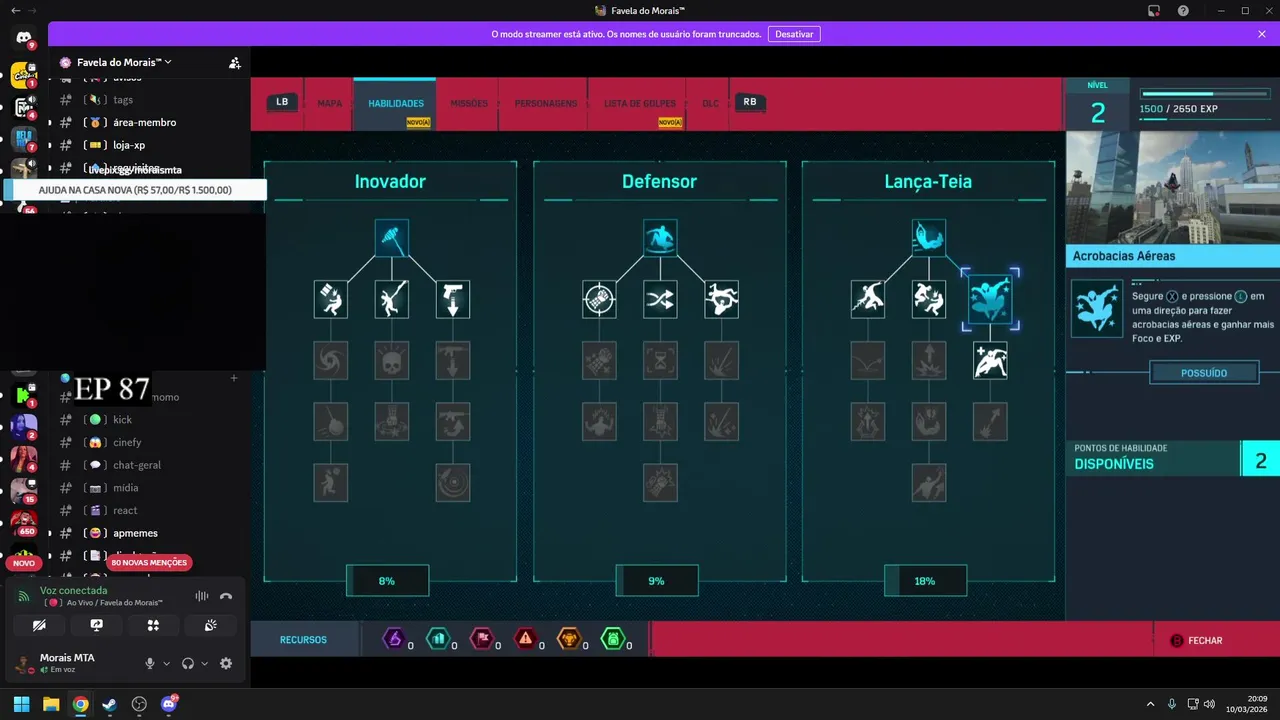The height and width of the screenshot is (720, 1280).
Task: Click the purple hexagon resource token
Action: [x=394, y=638]
